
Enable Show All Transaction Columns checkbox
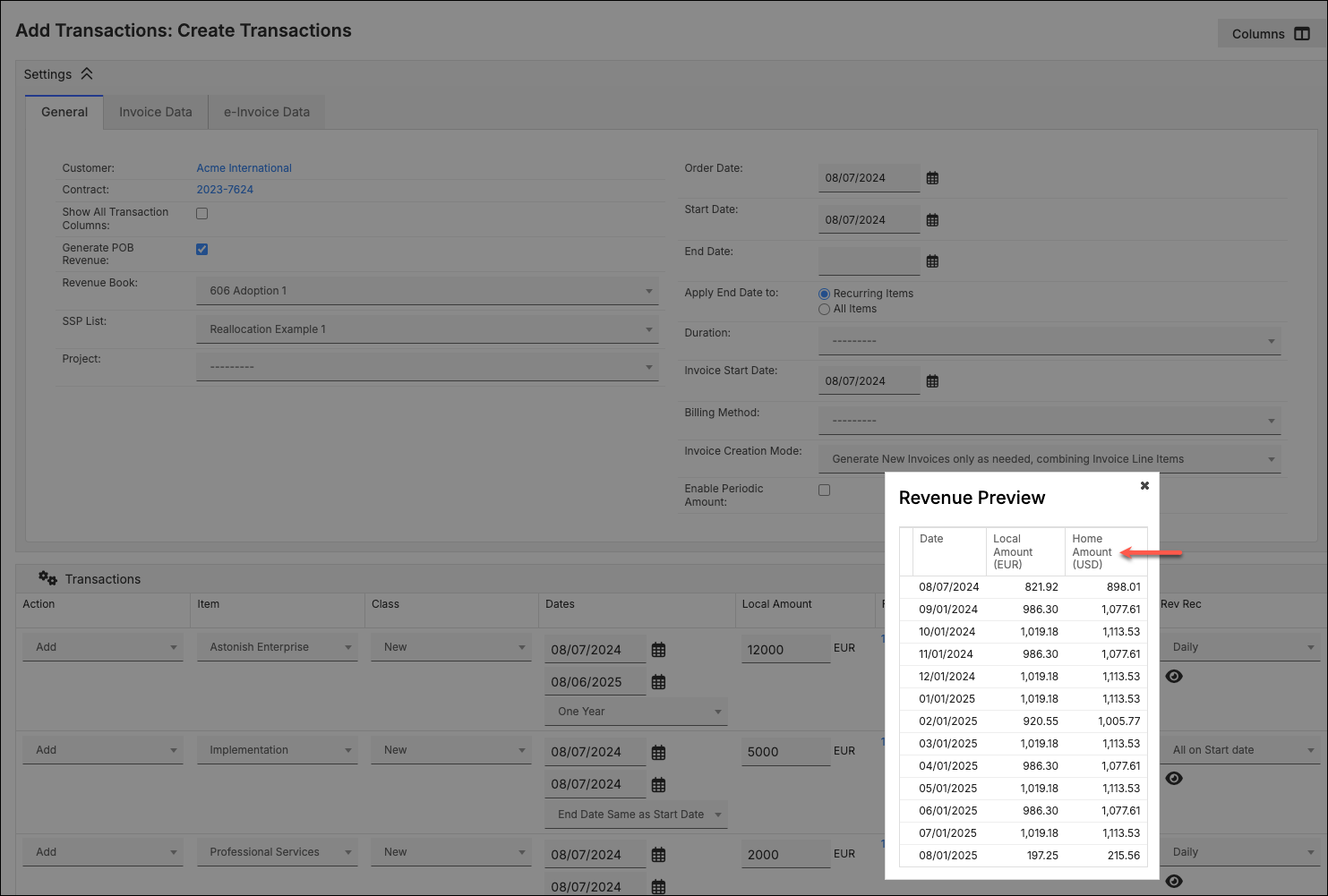point(202,213)
